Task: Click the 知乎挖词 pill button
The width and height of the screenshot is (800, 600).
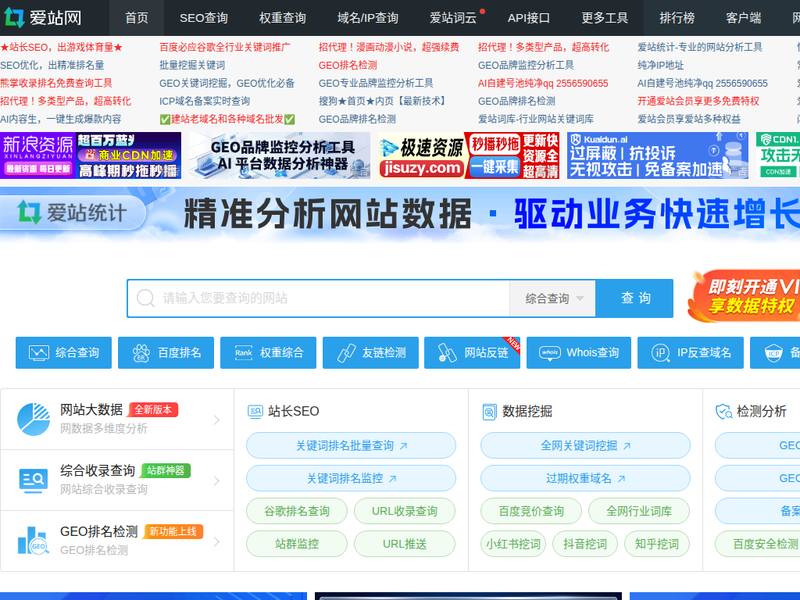Action: click(657, 544)
